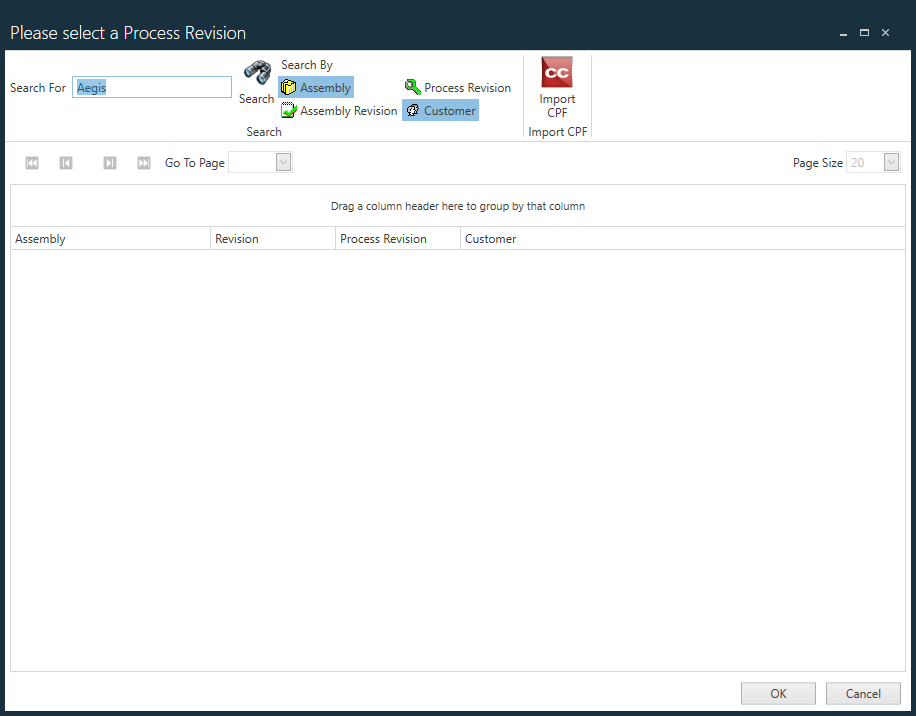916x716 pixels.
Task: Cancel the process revision dialog
Action: 863,693
